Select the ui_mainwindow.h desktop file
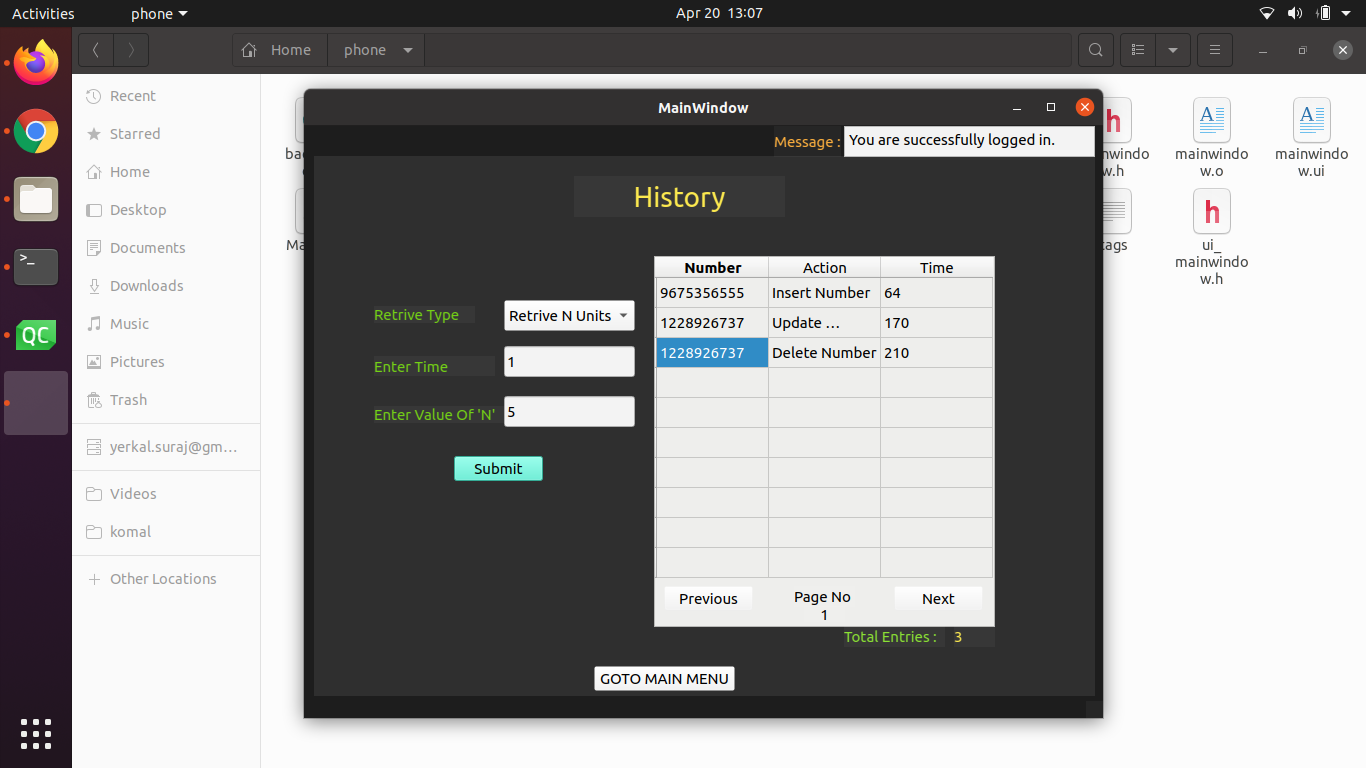 [1211, 211]
